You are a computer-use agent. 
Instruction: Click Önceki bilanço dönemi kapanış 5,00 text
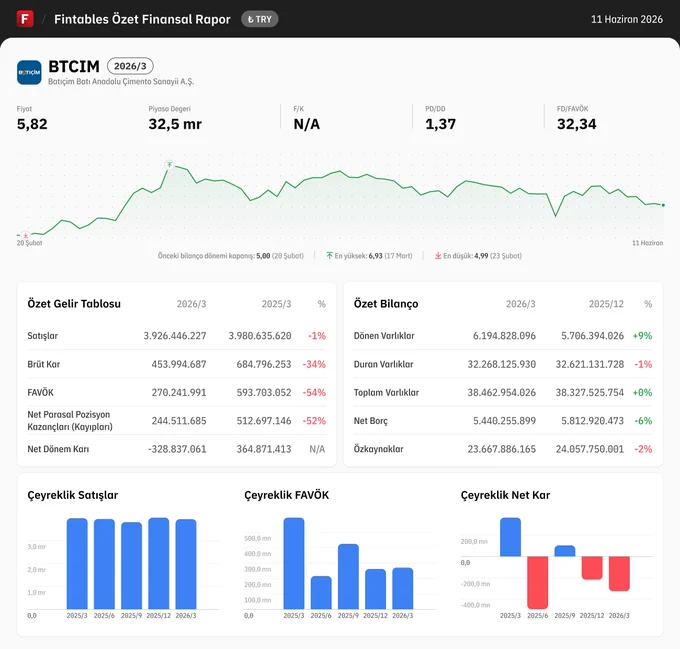tap(230, 256)
